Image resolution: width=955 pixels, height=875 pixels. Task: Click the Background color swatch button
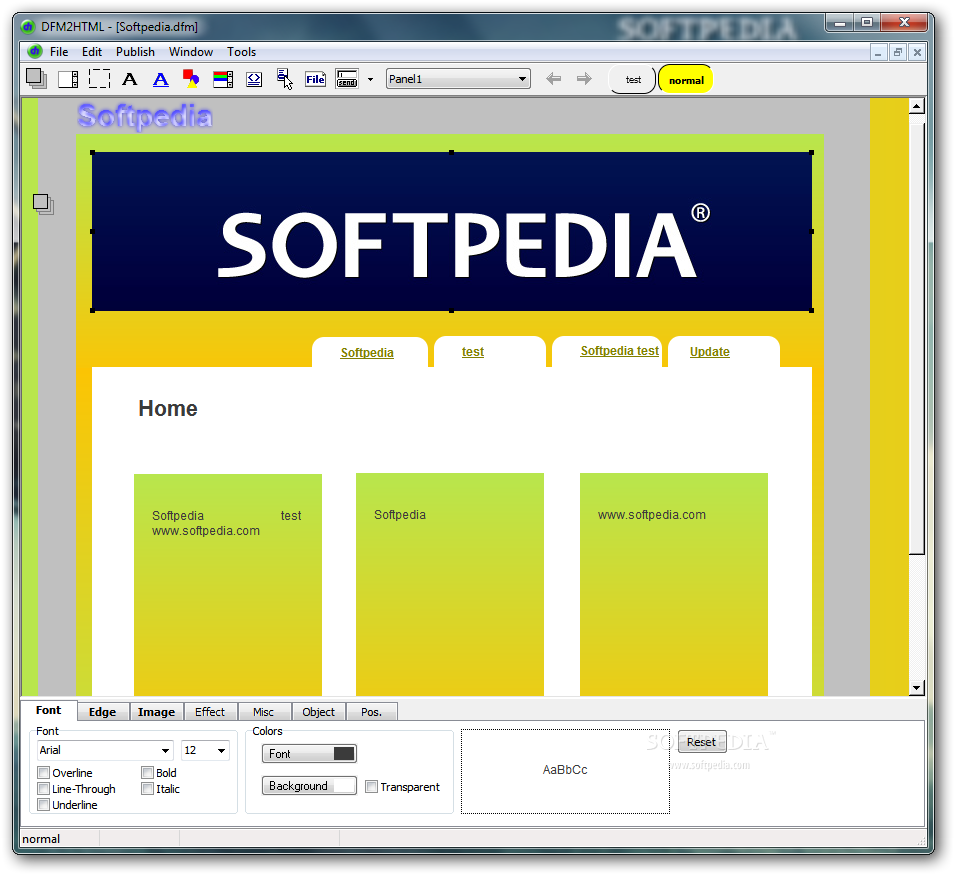point(309,786)
